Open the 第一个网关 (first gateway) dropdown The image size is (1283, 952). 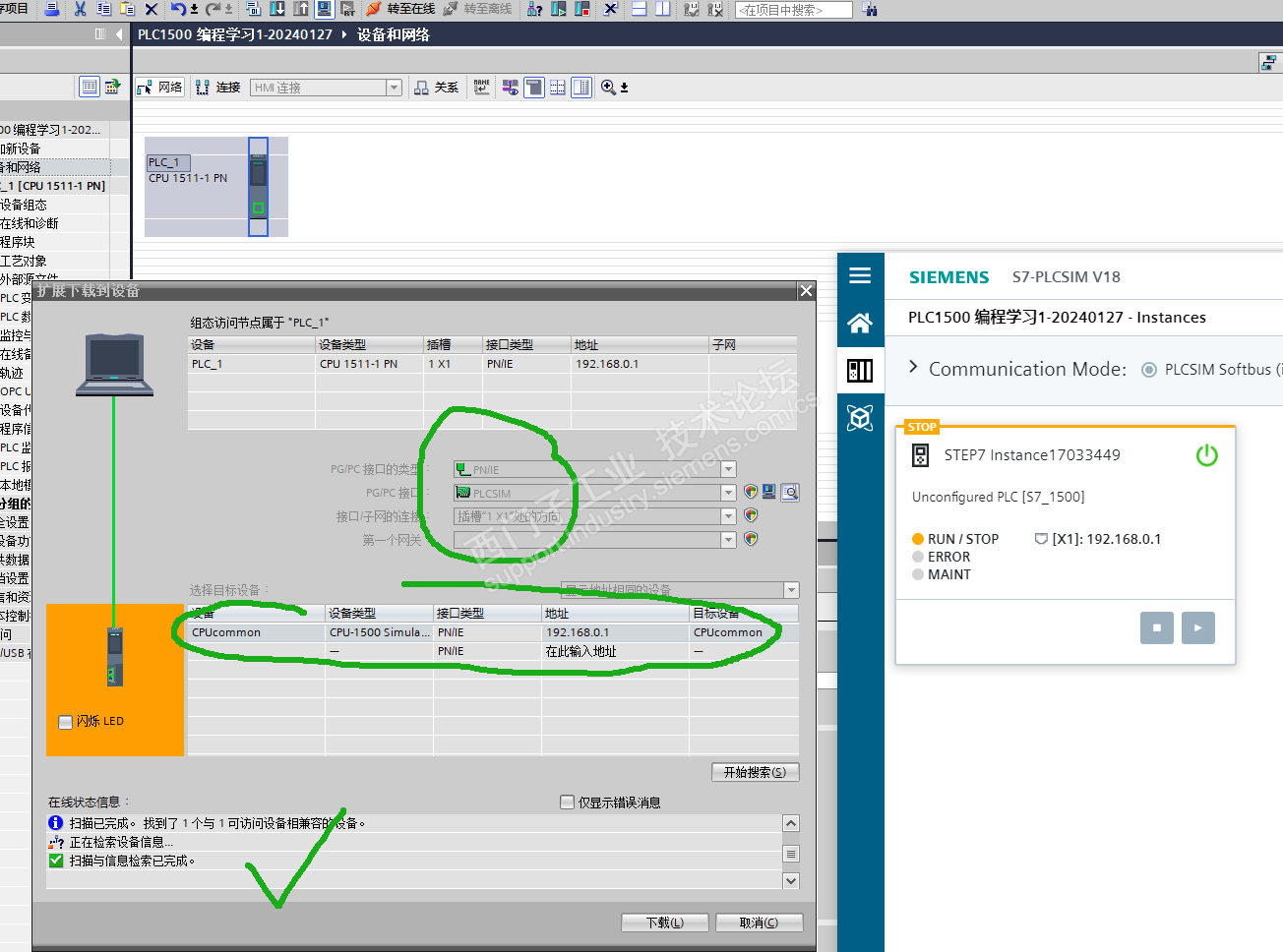click(x=728, y=540)
